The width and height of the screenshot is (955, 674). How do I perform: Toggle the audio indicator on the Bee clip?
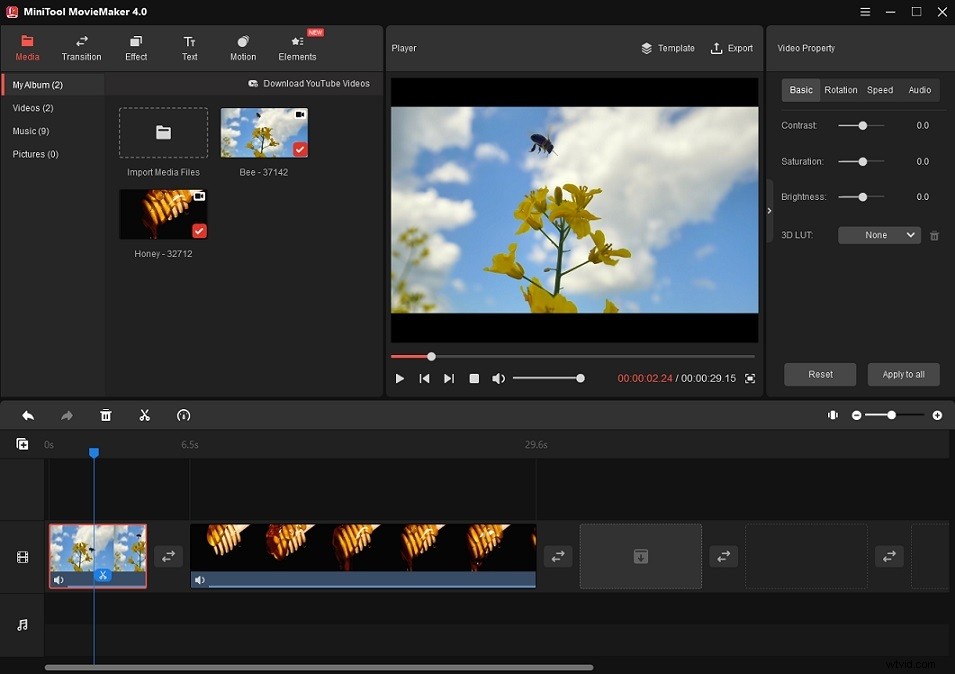point(58,579)
